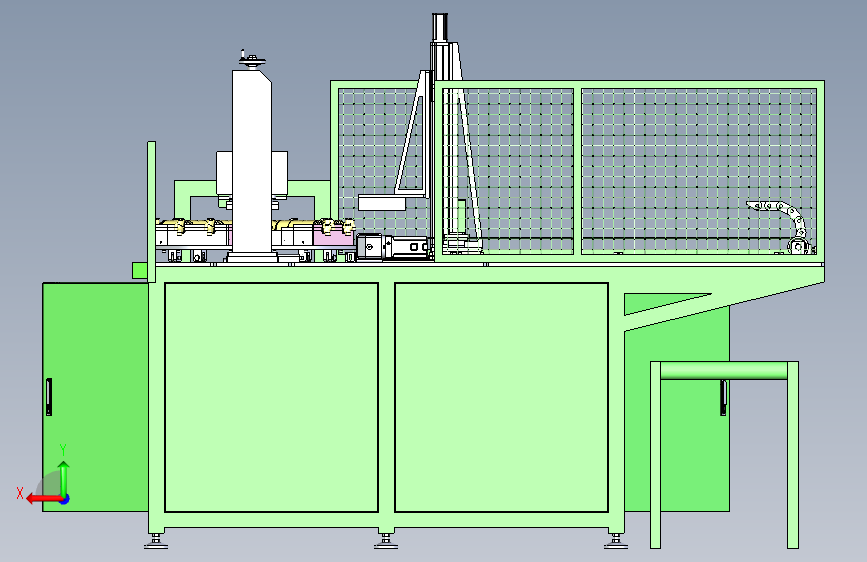Viewport: 867px width, 562px height.
Task: Select the servo motor on the table top
Action: (x=393, y=247)
